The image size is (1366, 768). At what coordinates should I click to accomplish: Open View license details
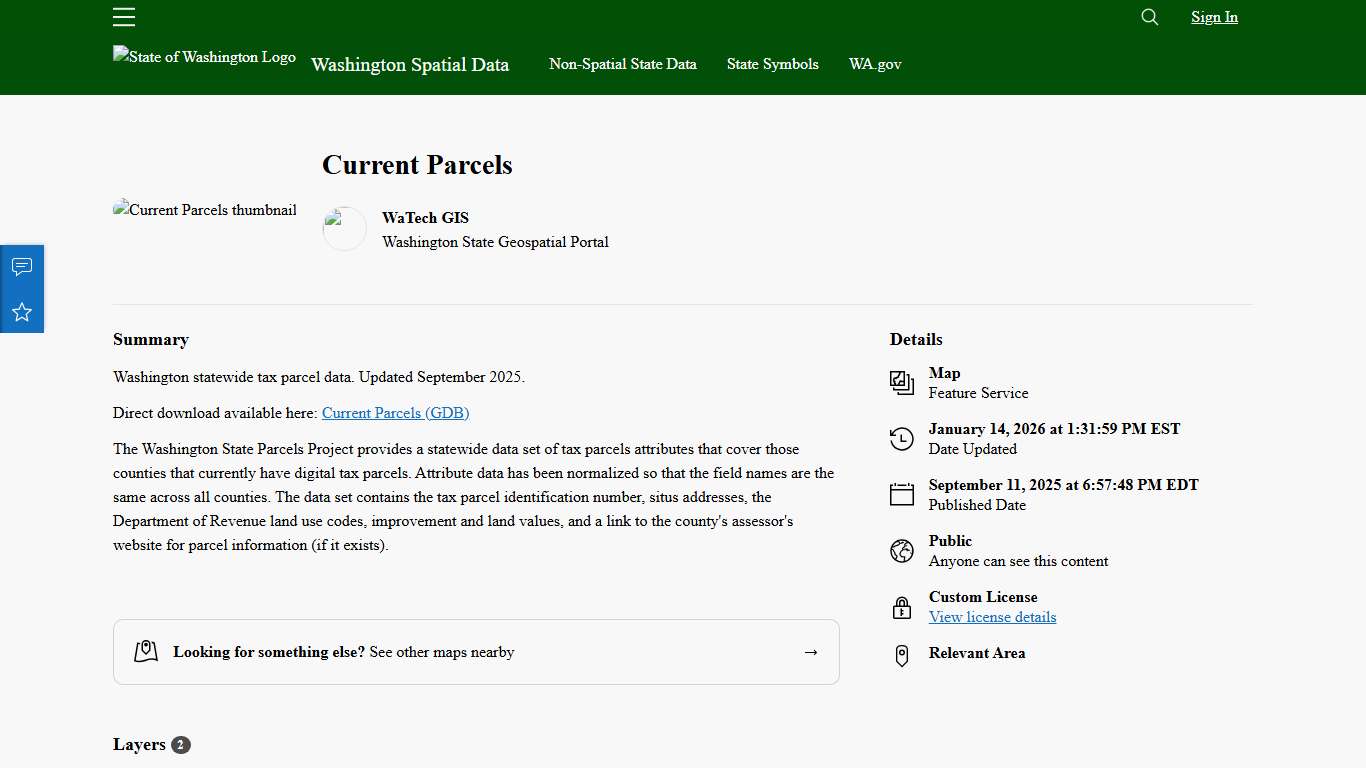coord(992,617)
